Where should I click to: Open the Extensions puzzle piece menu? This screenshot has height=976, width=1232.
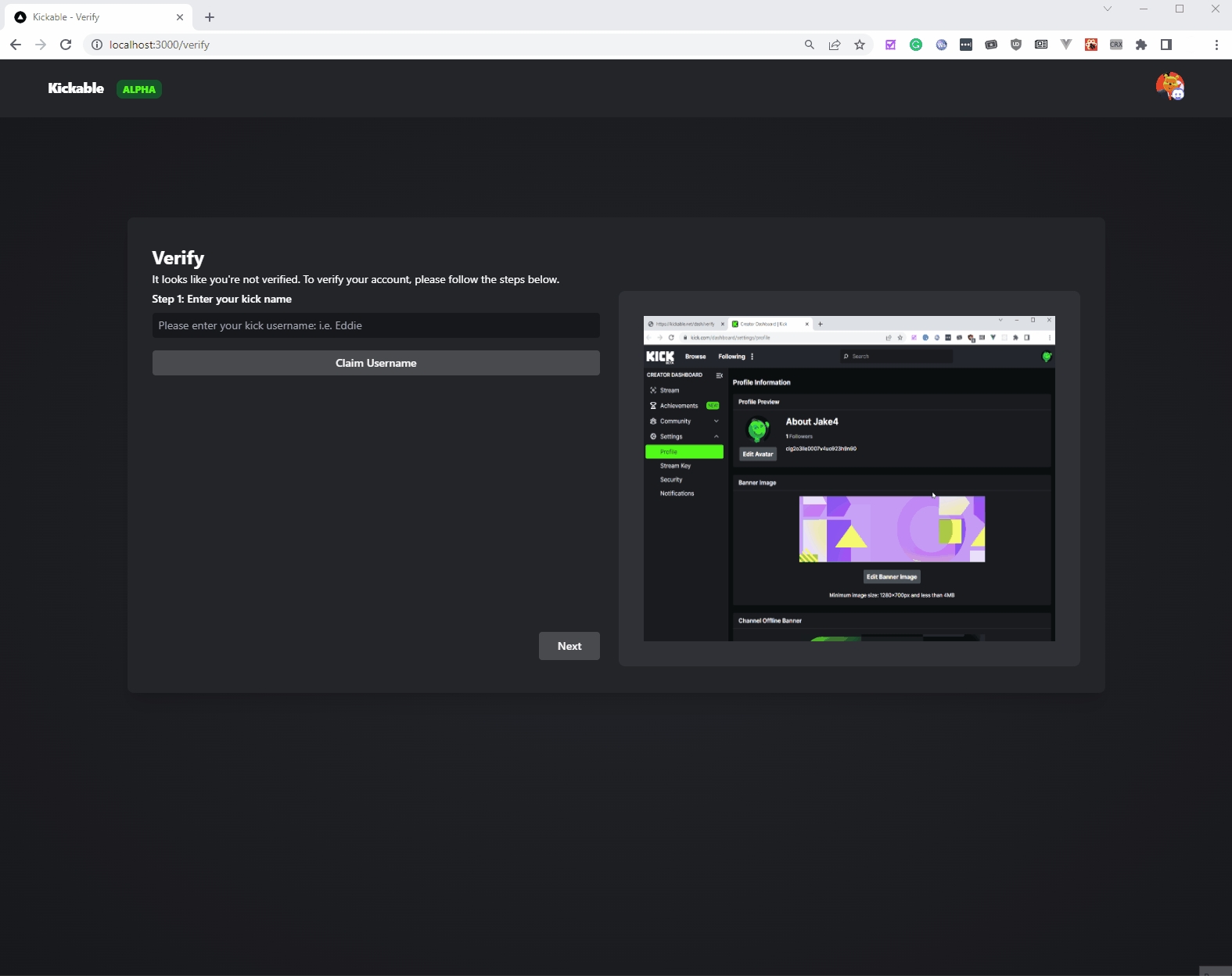tap(1141, 45)
